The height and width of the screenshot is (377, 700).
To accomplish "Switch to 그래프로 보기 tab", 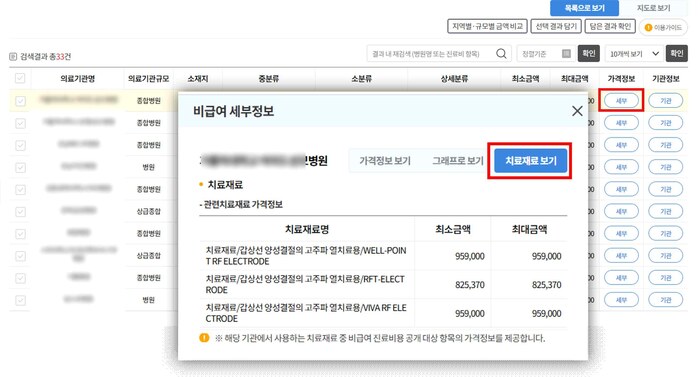I will point(457,161).
